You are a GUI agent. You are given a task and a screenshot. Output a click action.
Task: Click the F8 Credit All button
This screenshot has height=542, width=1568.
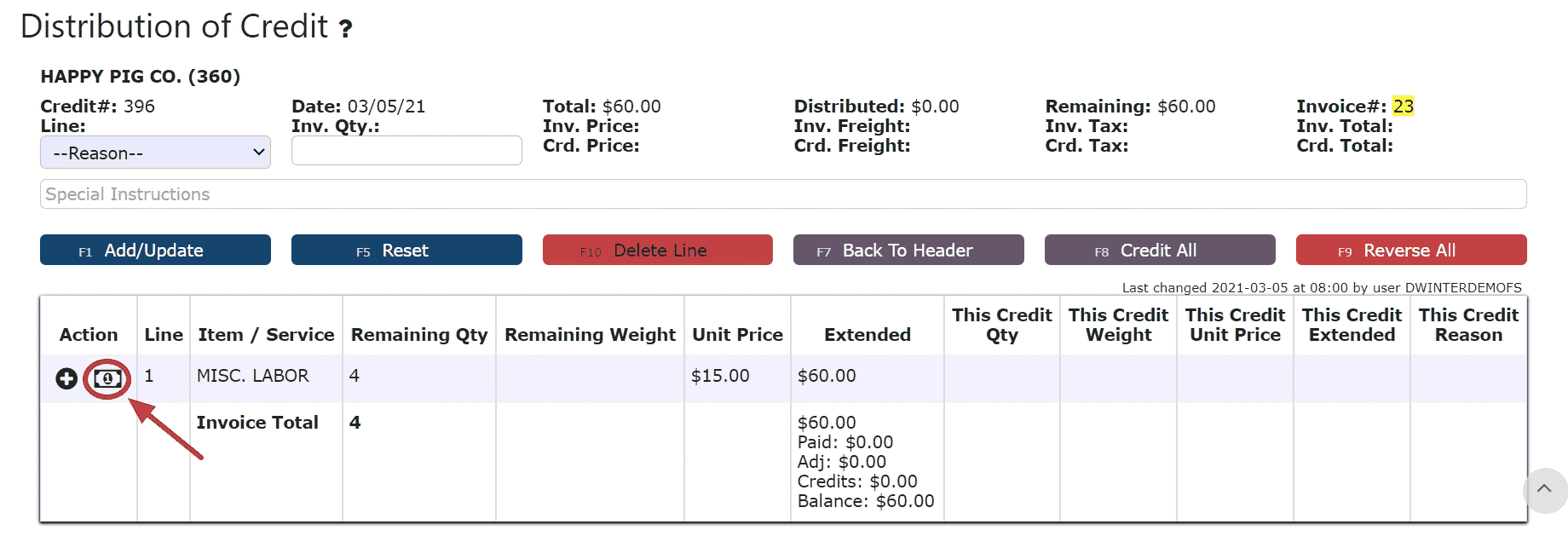pos(1160,251)
